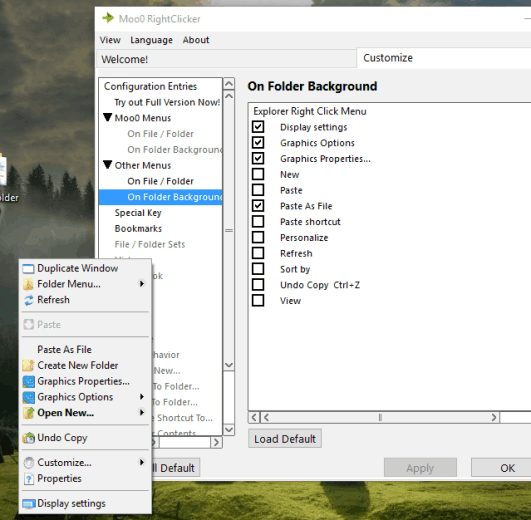Click the partially hidden All Default button
This screenshot has height=520, width=531.
pyautogui.click(x=176, y=468)
